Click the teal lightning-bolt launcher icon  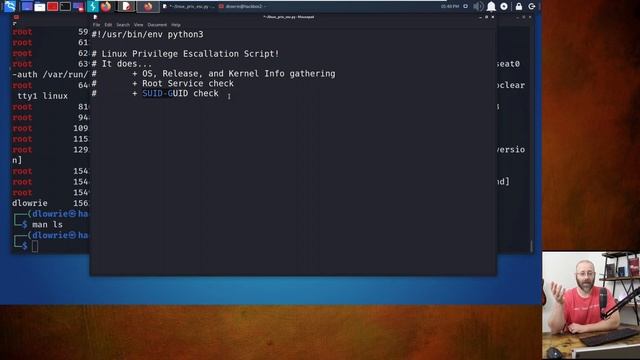(93, 6)
